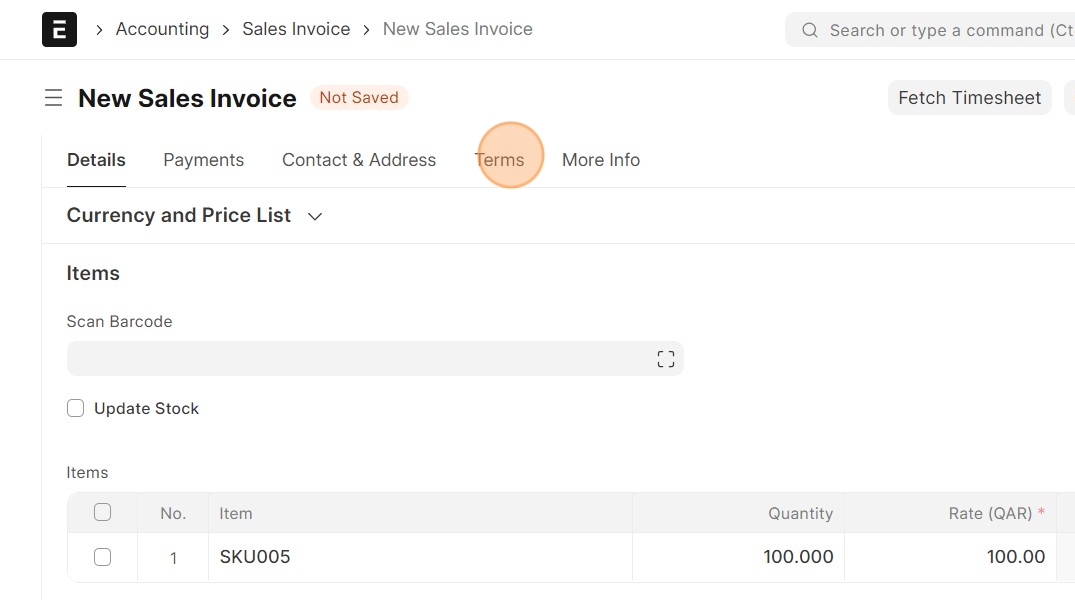Screen dimensions: 1075x600
Task: Click the search magnifier icon
Action: pyautogui.click(x=810, y=30)
